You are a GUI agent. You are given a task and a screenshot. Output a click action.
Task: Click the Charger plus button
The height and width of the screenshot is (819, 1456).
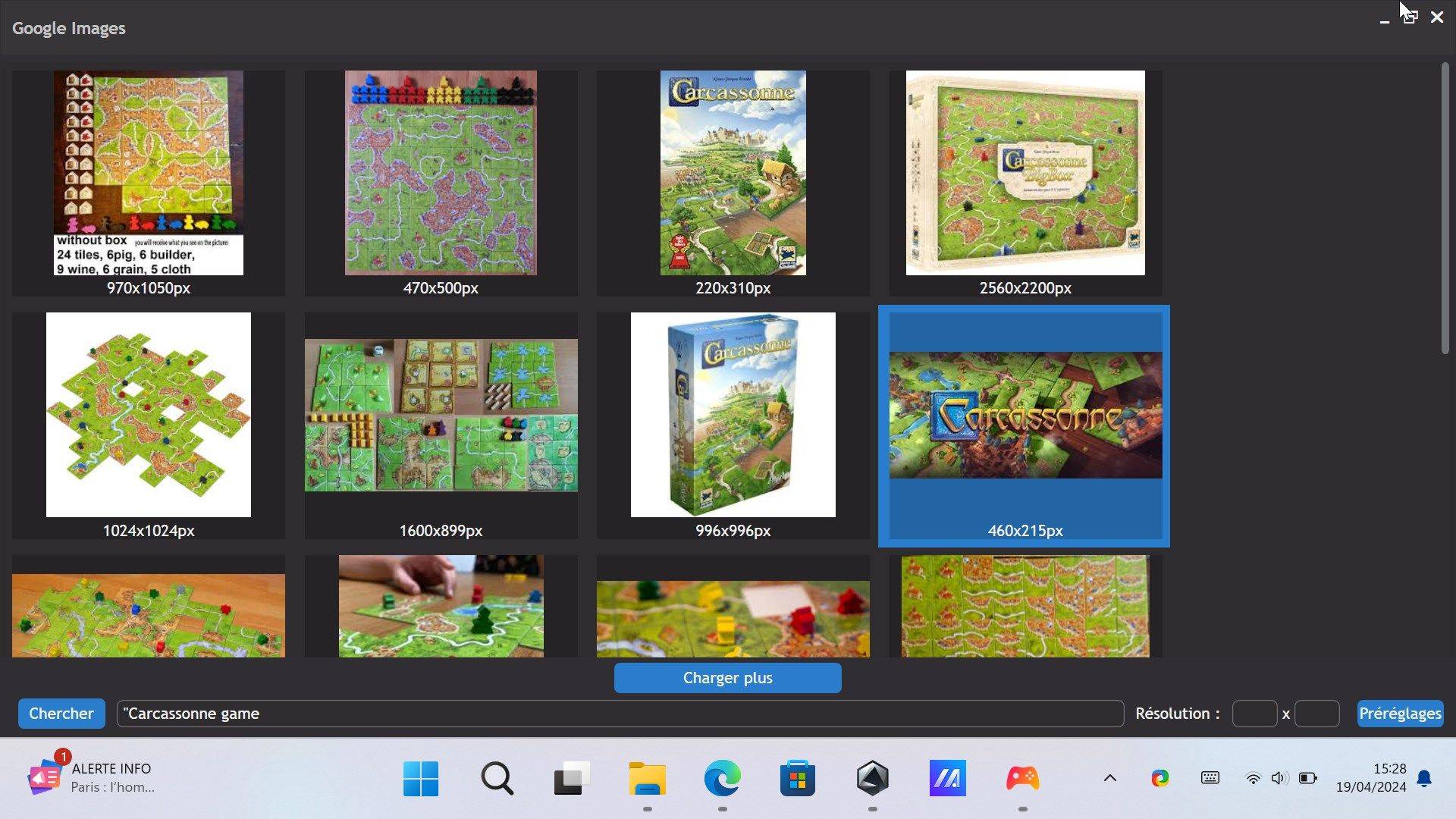pyautogui.click(x=728, y=678)
